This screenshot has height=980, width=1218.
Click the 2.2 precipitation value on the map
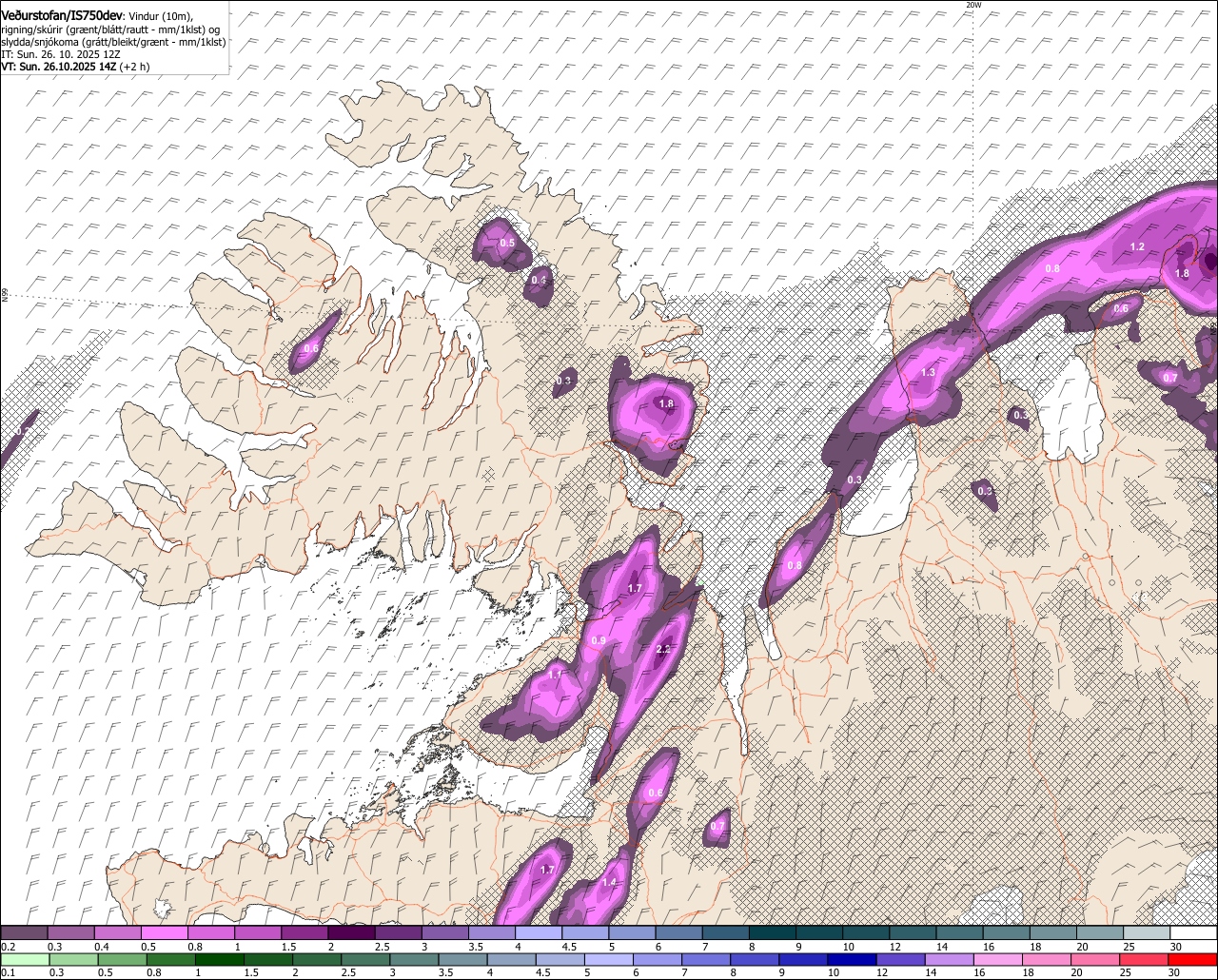point(664,650)
